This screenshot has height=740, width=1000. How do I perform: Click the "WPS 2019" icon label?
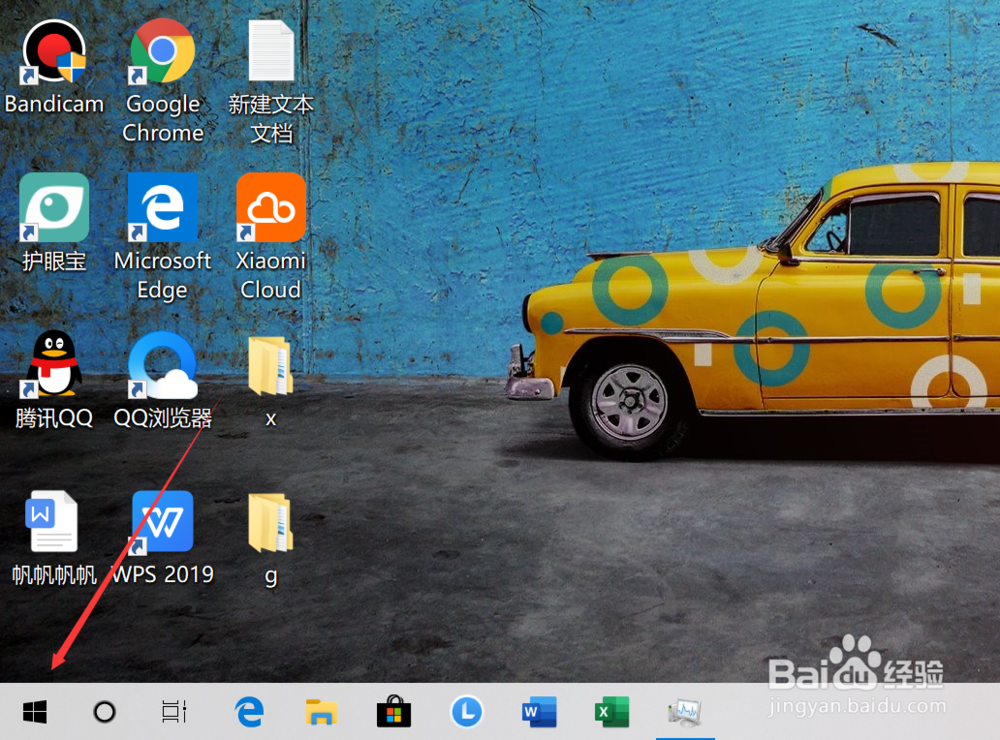click(163, 574)
